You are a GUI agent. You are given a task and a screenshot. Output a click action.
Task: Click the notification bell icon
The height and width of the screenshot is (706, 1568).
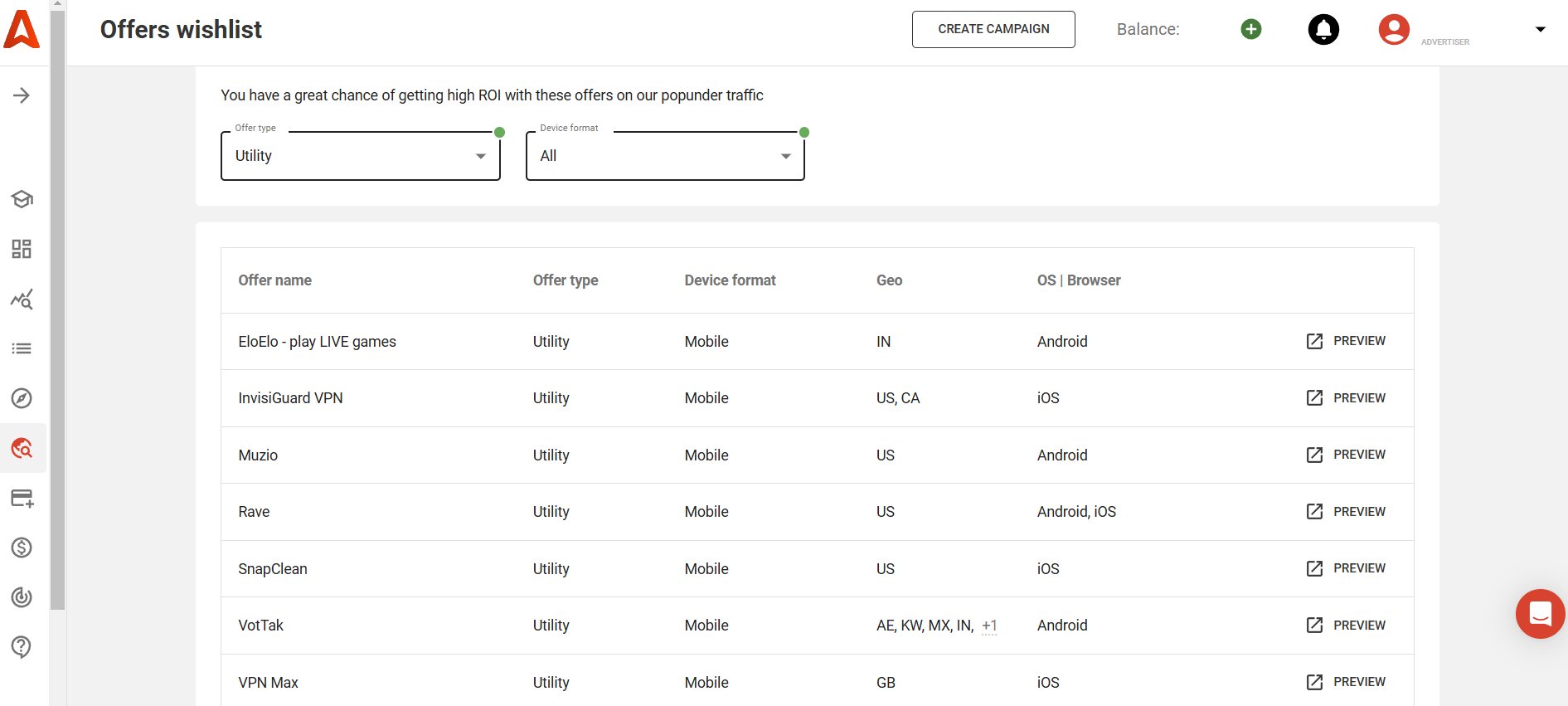1323,29
